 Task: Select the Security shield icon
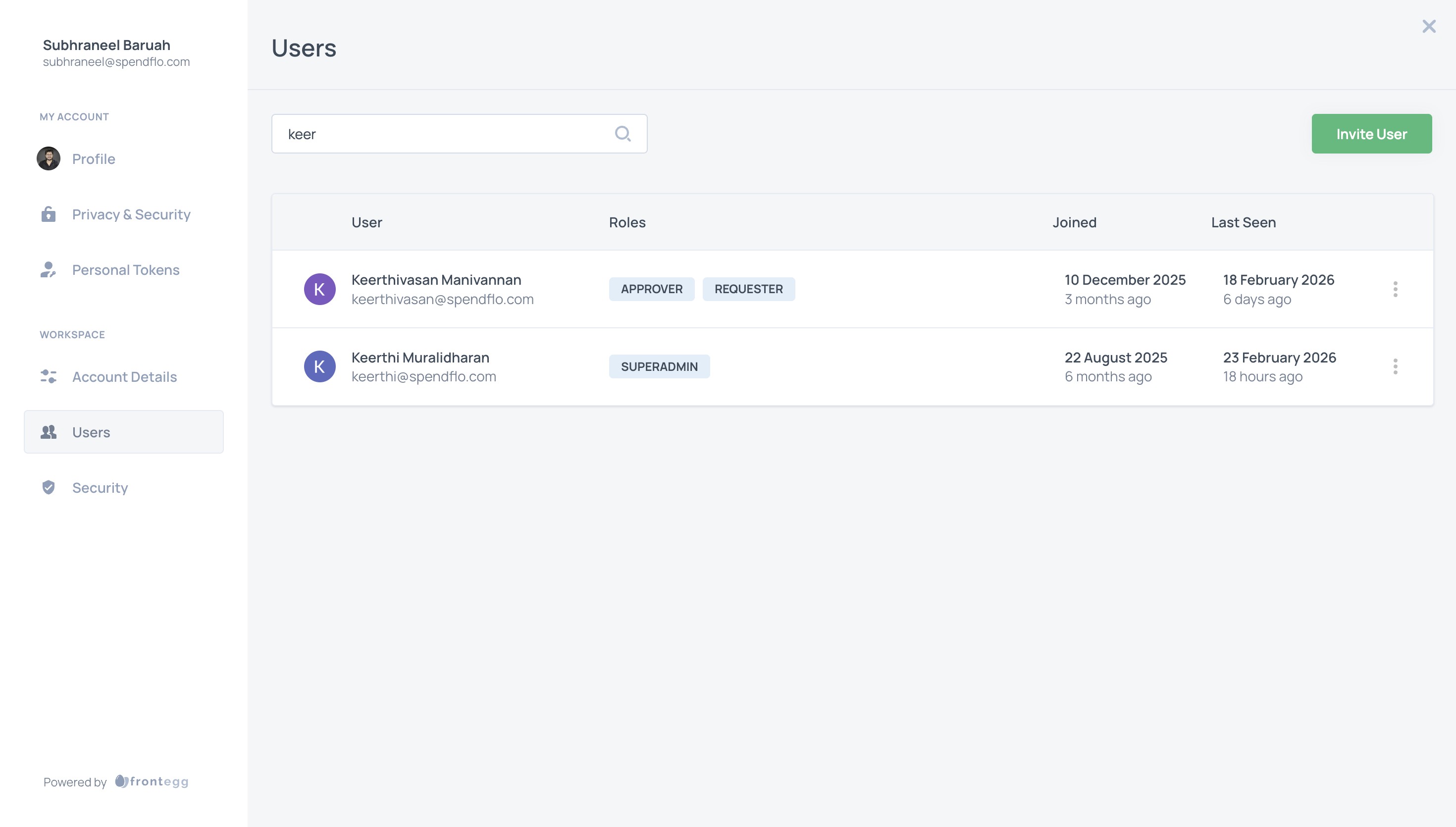click(x=48, y=487)
